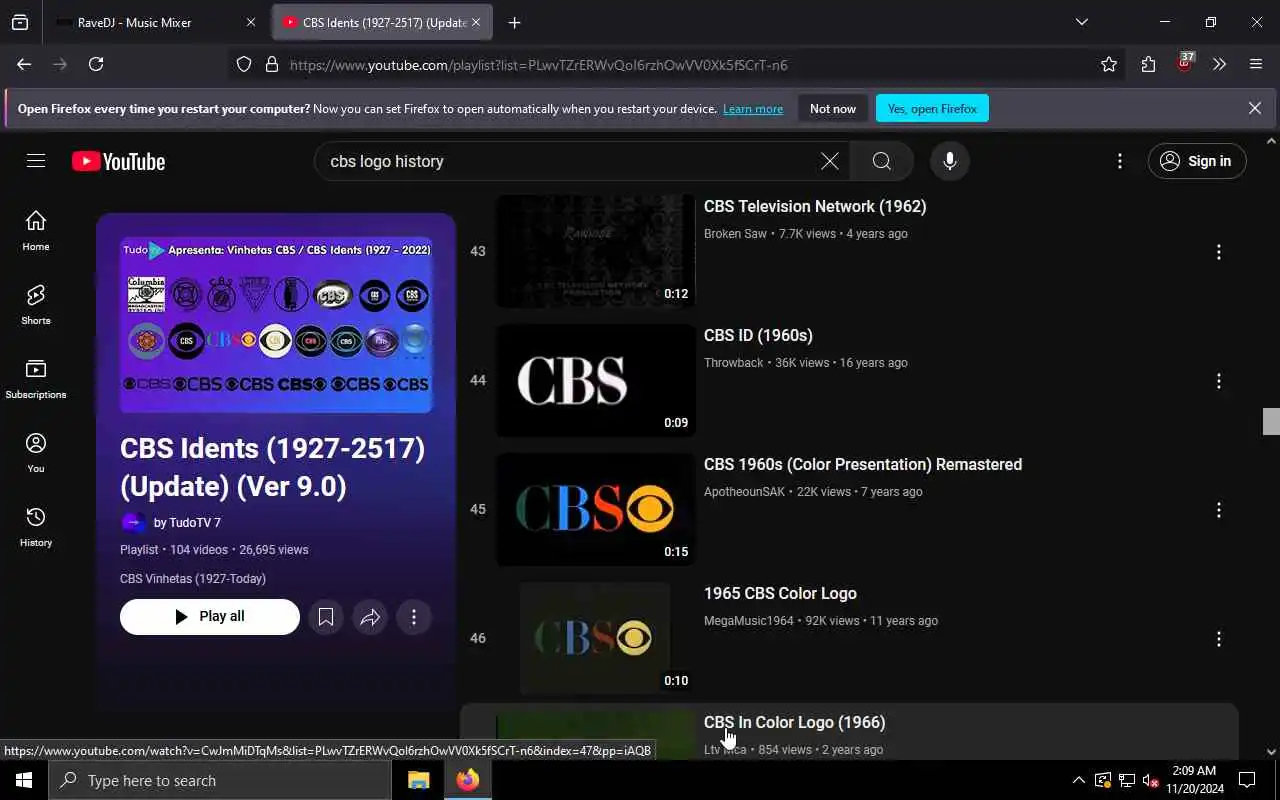Click the Firefox address bar URL
This screenshot has width=1280, height=800.
(x=538, y=65)
